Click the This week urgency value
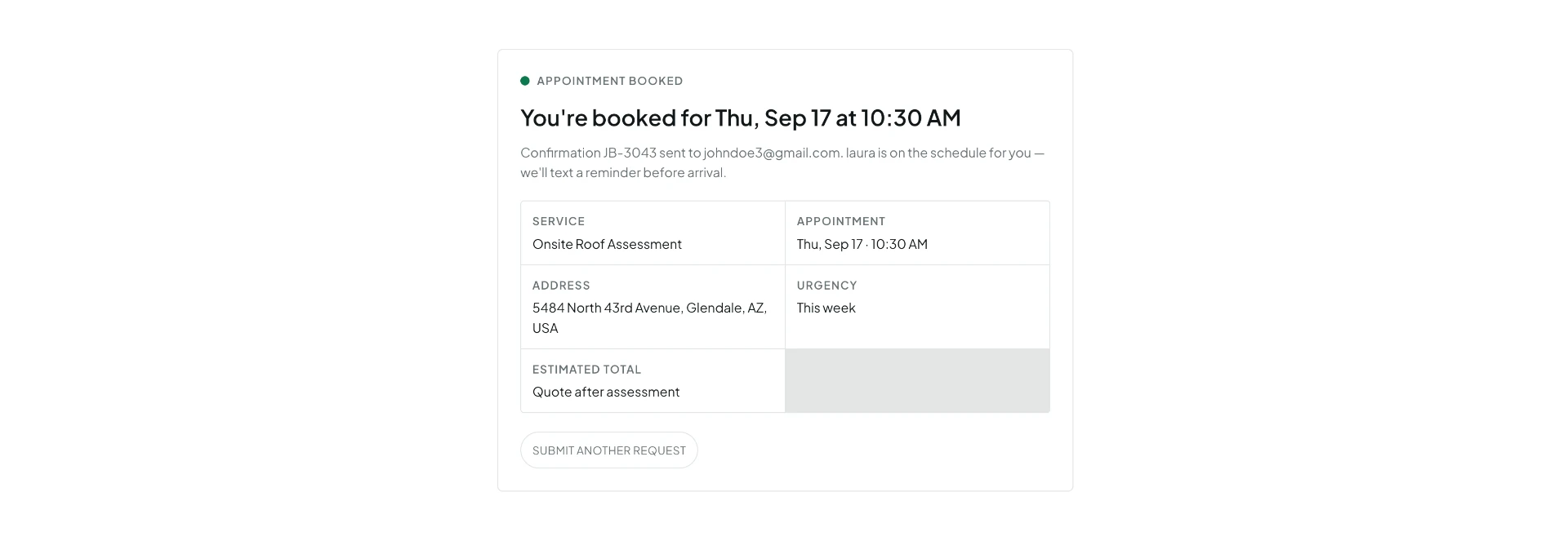This screenshot has height=541, width=1568. click(826, 308)
